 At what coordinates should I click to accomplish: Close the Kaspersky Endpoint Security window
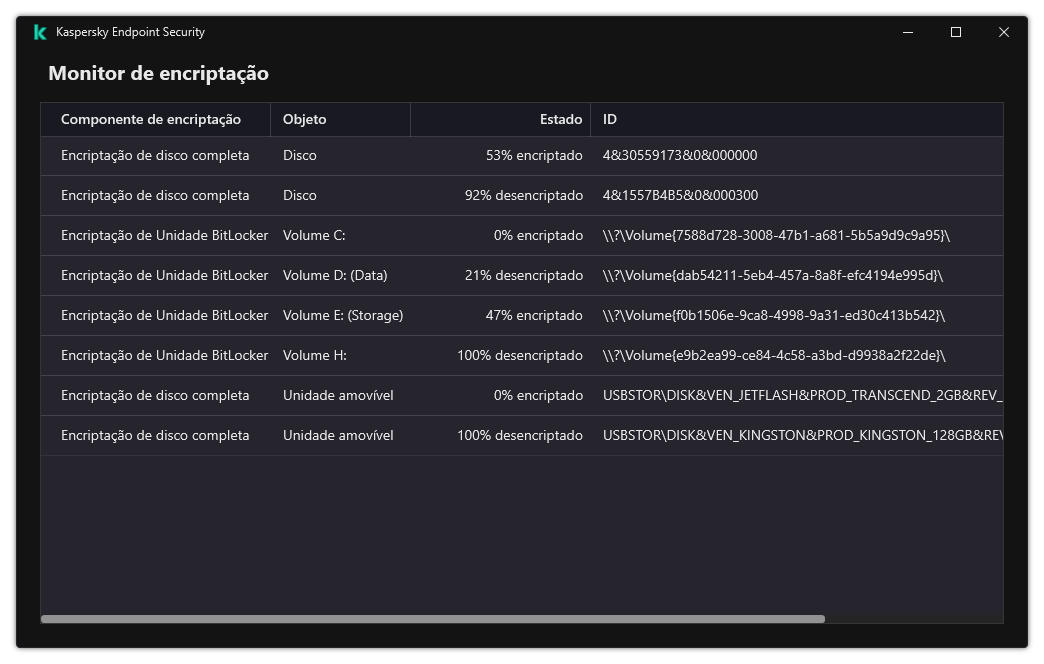click(1004, 32)
